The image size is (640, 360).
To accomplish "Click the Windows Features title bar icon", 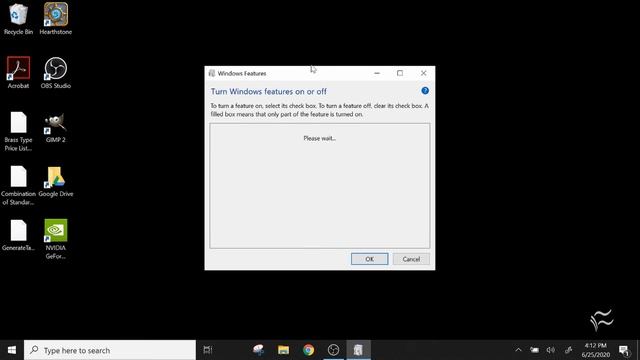I will pyautogui.click(x=211, y=73).
